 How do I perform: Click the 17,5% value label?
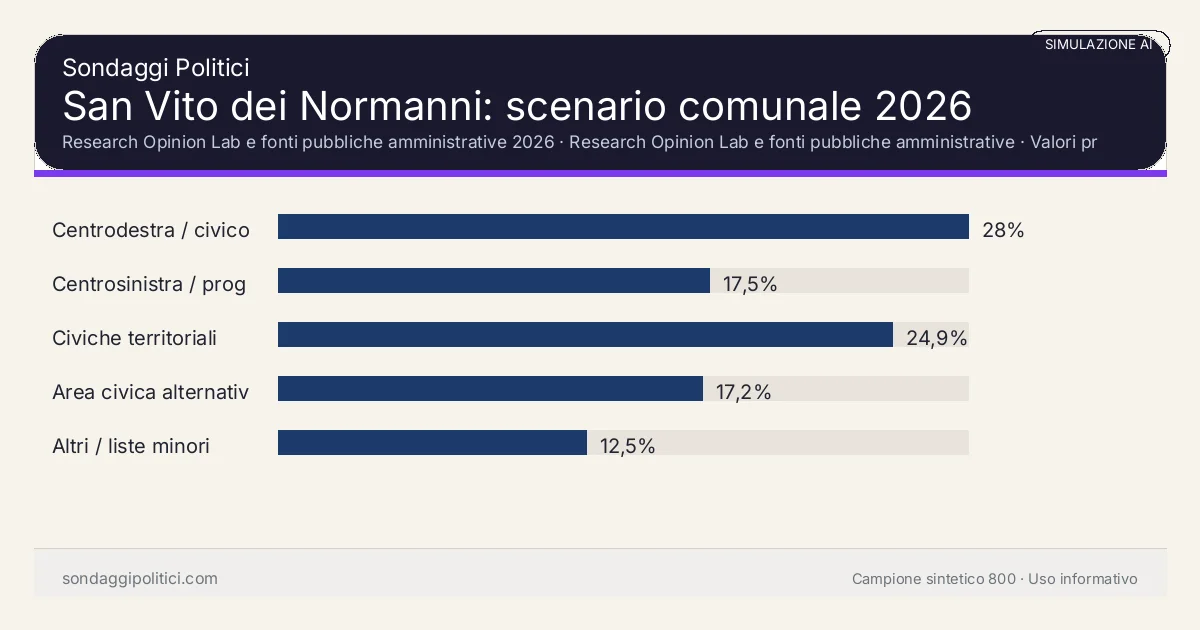[x=750, y=284]
